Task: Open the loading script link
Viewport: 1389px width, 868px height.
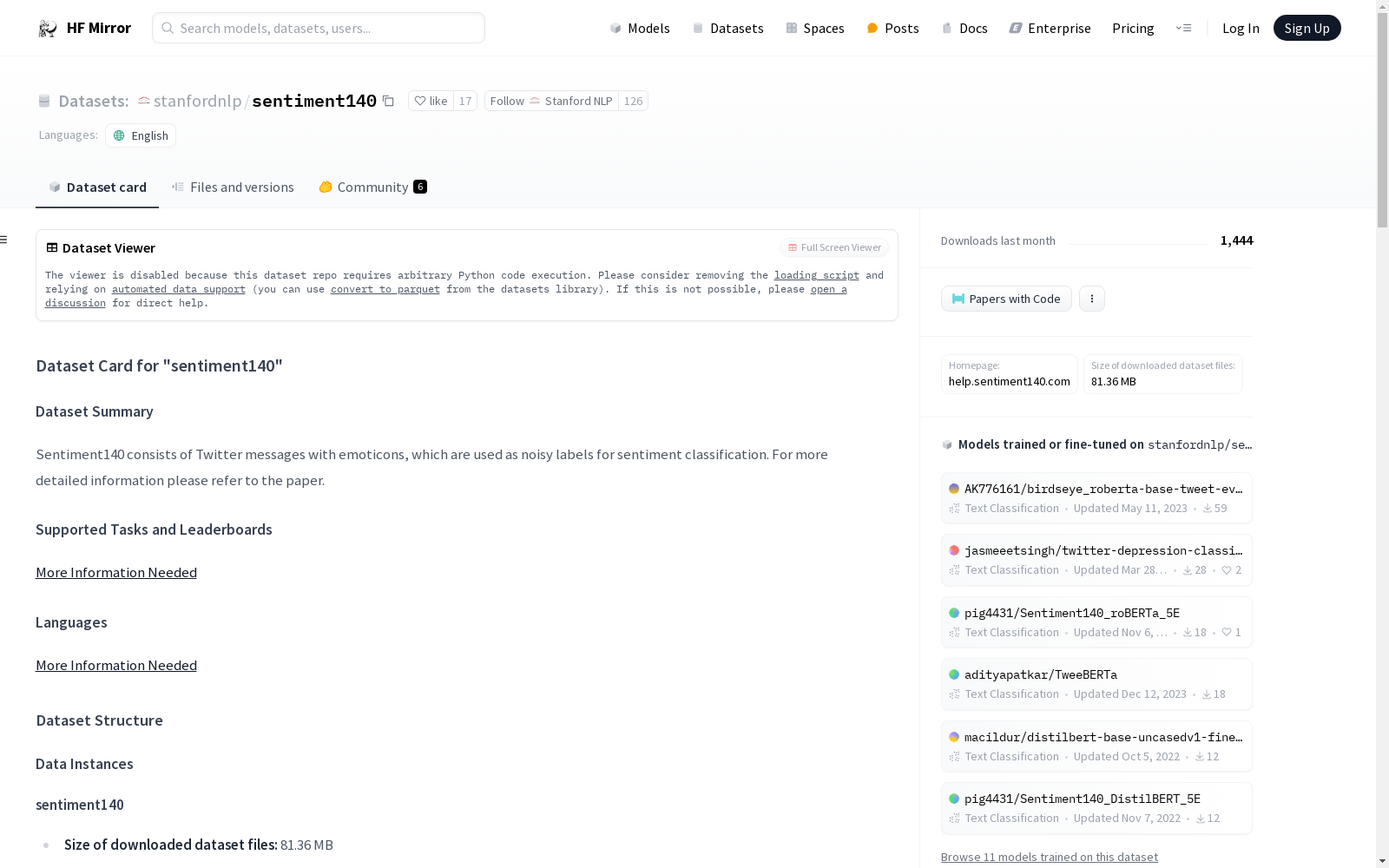Action: click(817, 275)
